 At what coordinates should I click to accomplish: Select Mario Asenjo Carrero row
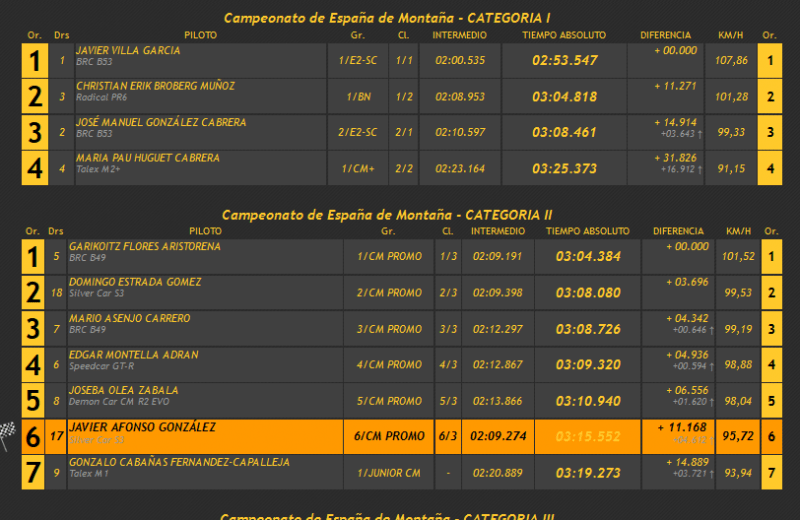(x=129, y=318)
